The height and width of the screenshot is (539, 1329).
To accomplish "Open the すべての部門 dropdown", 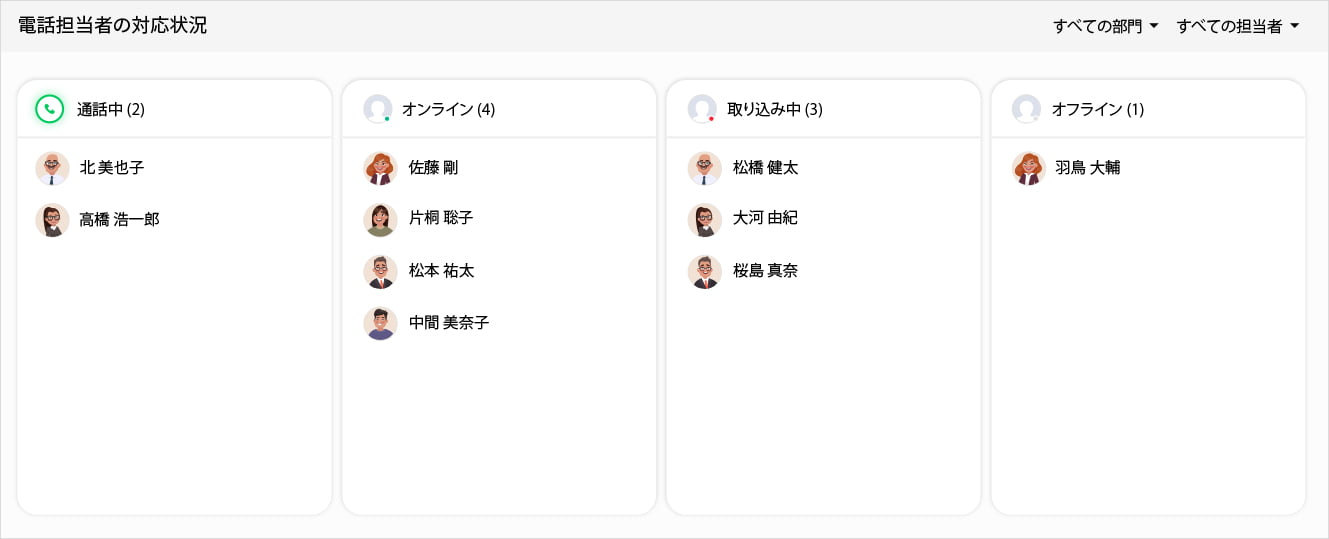I will [1105, 26].
